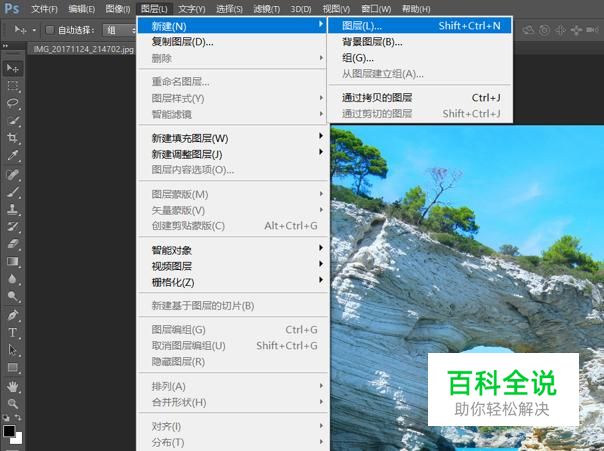Choose 复制图层(D)...
The image size is (604, 451).
pyautogui.click(x=232, y=42)
